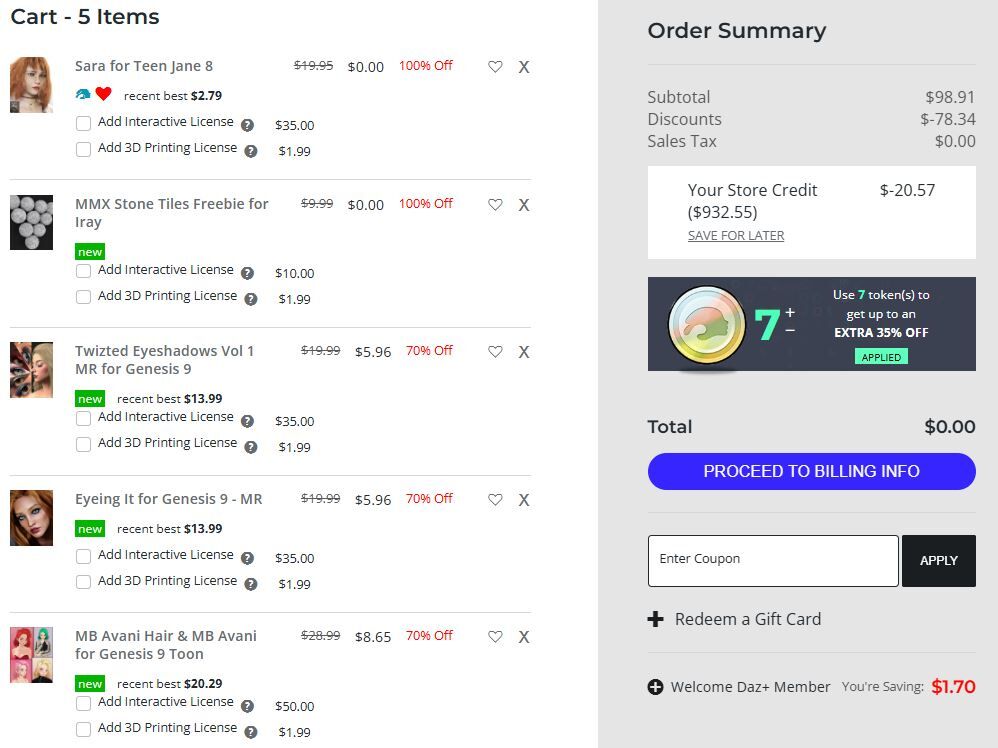Expand Redeem a Gift Card section
This screenshot has height=748, width=998.
pyautogui.click(x=734, y=619)
